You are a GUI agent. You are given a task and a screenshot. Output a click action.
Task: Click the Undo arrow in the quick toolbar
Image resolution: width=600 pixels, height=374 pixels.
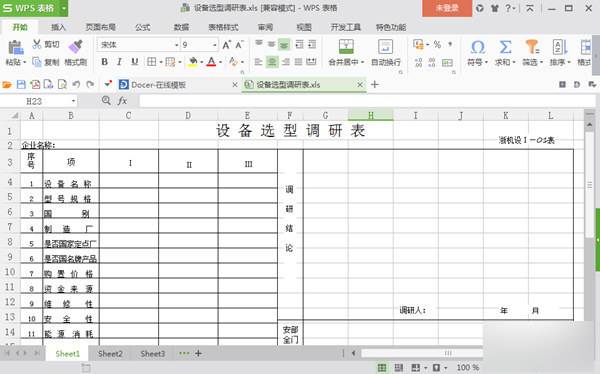(76, 84)
